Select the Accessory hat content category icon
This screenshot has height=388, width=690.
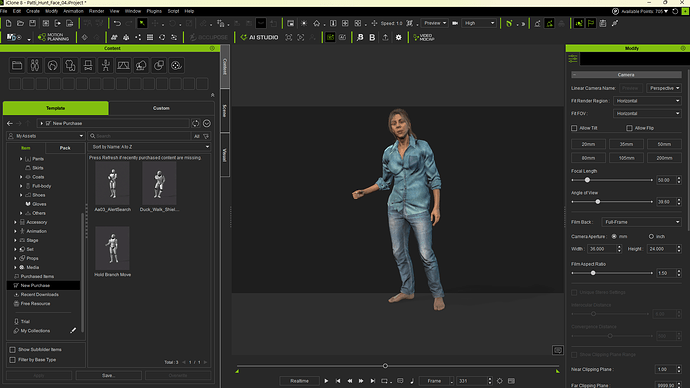tap(88, 66)
